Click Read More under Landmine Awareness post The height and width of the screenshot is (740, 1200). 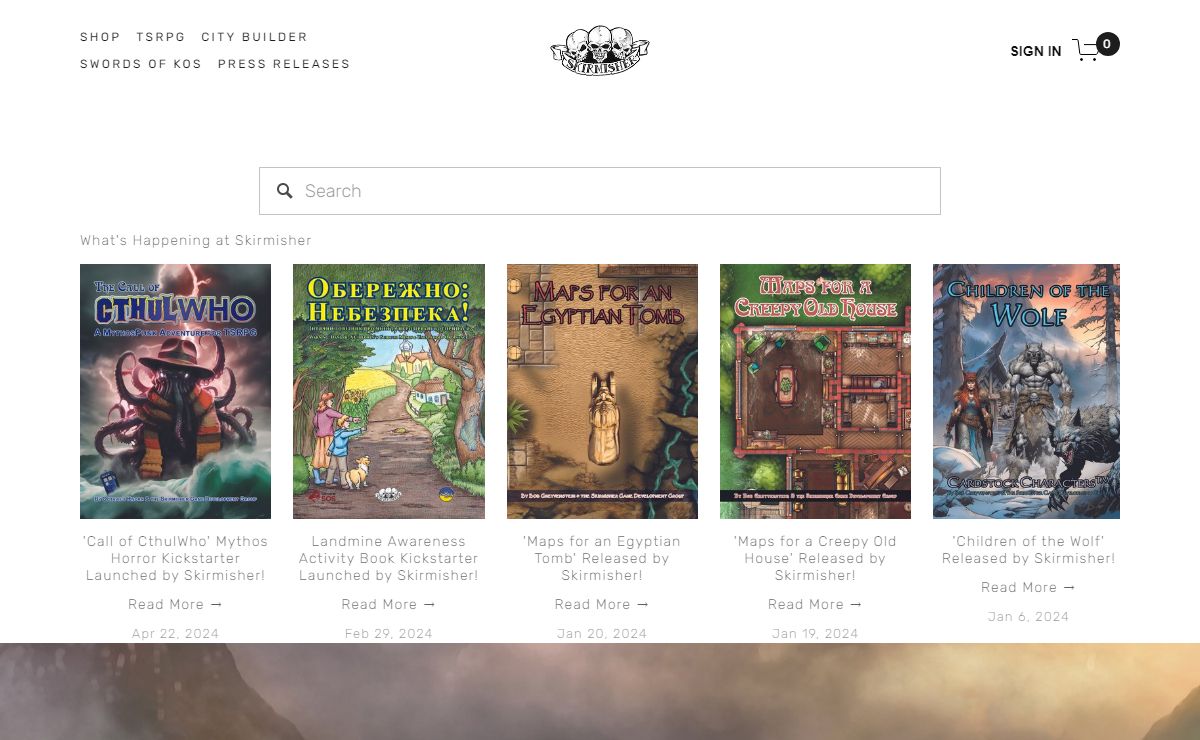point(388,604)
